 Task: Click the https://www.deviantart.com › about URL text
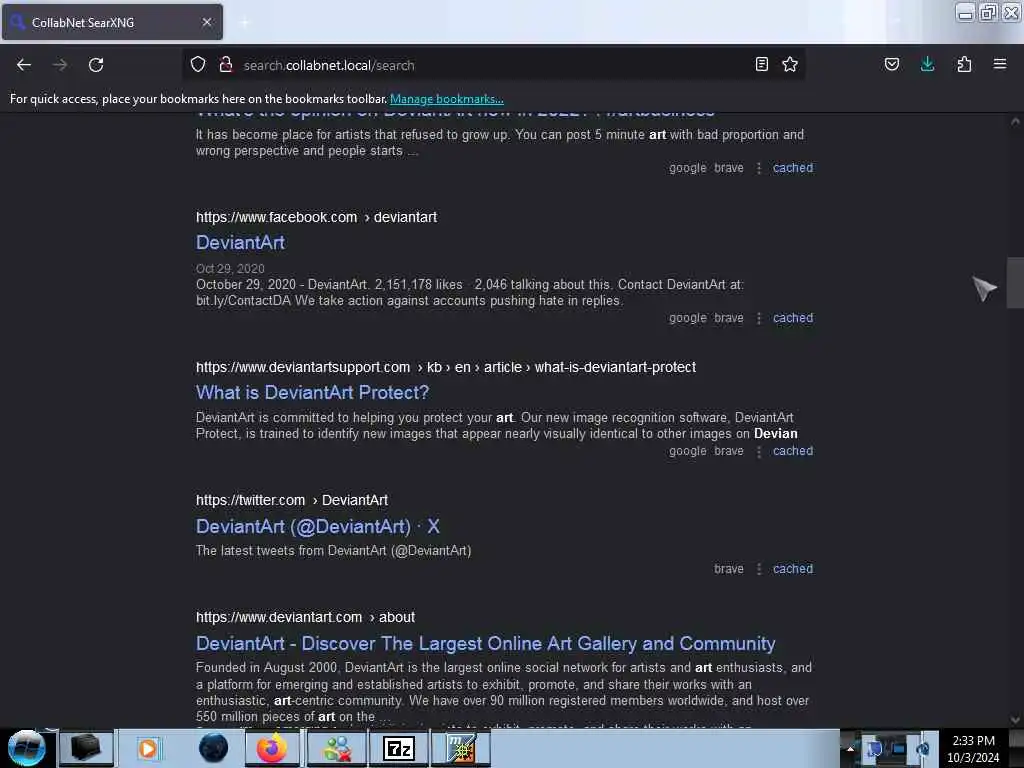[x=305, y=617]
